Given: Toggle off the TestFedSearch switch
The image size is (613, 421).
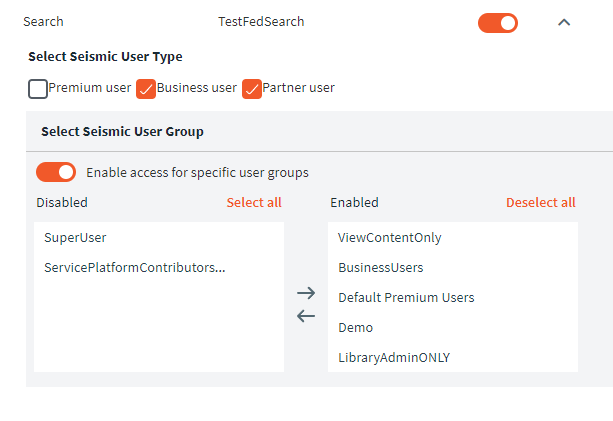Looking at the screenshot, I should pos(498,22).
